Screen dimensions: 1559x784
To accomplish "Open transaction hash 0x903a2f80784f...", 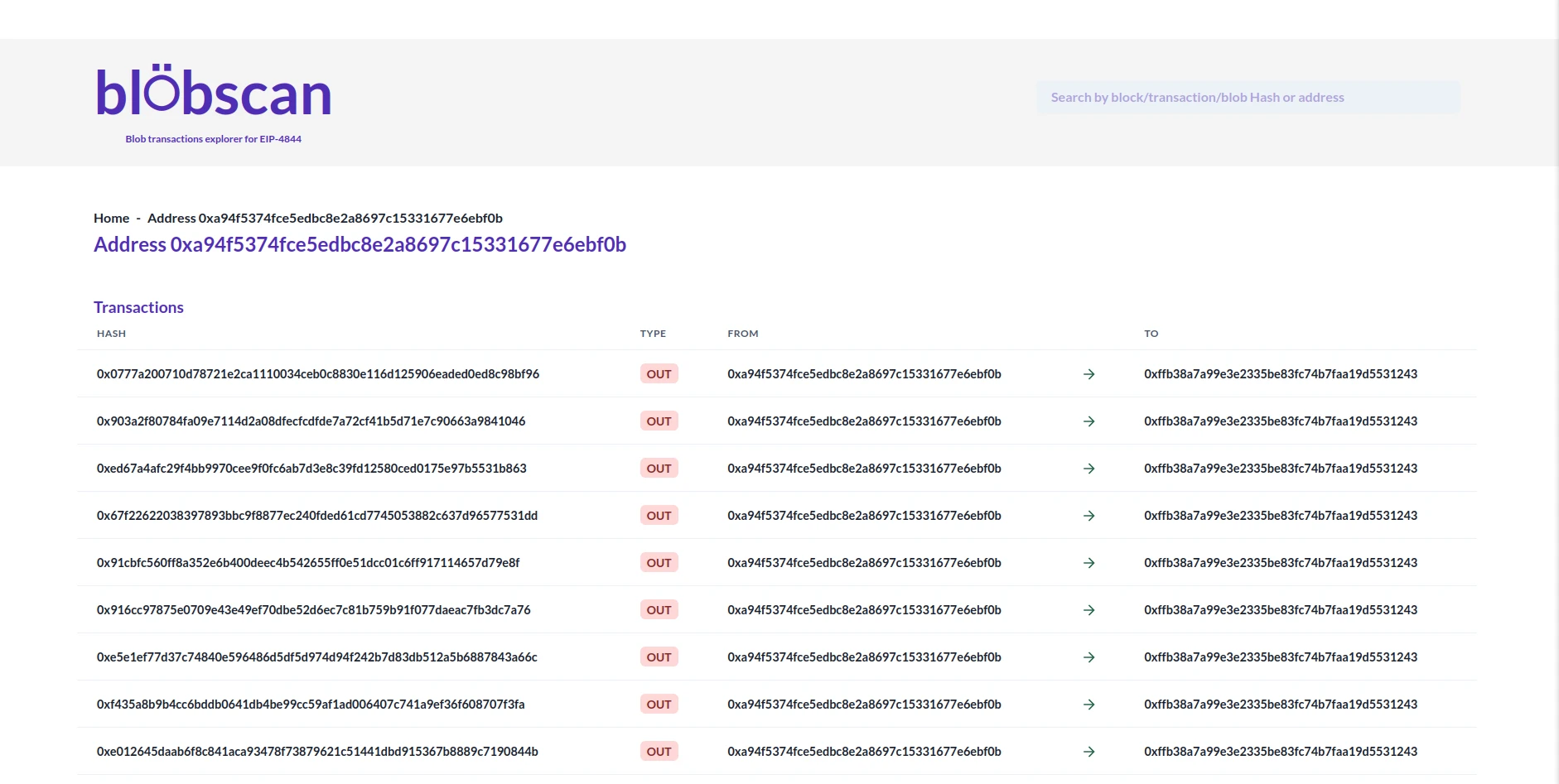I will point(311,421).
